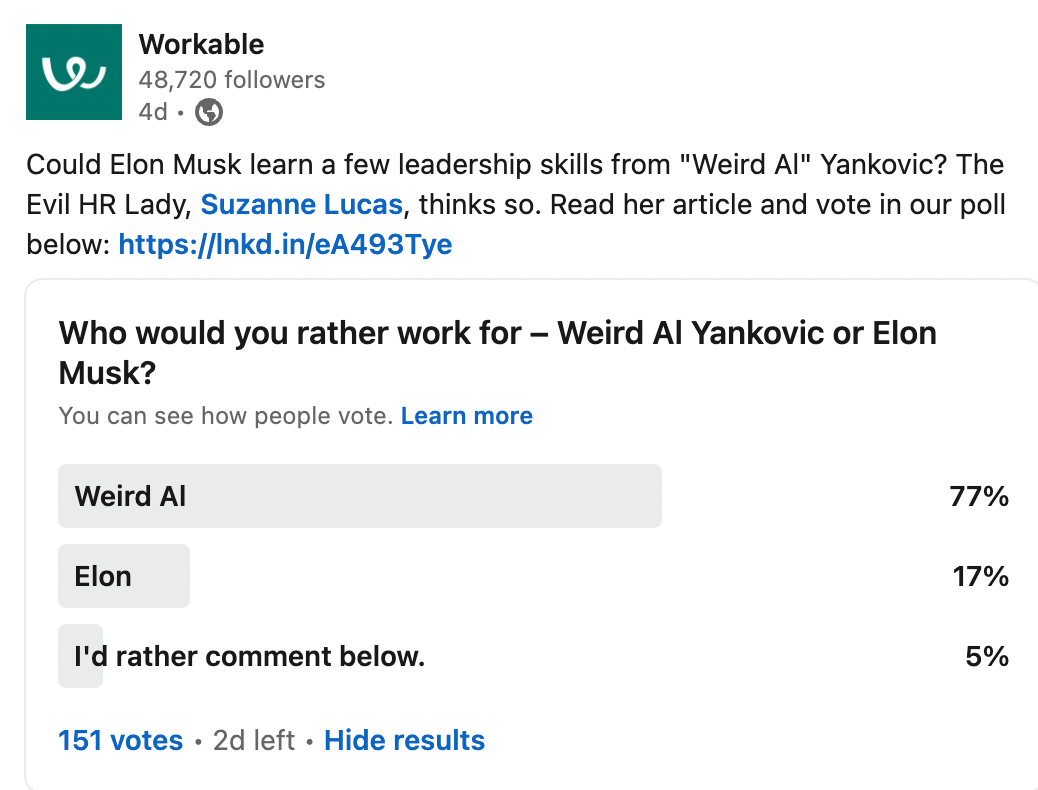Viewport: 1038px width, 790px height.
Task: Open the Workable logo thumbnail
Action: tap(73, 72)
